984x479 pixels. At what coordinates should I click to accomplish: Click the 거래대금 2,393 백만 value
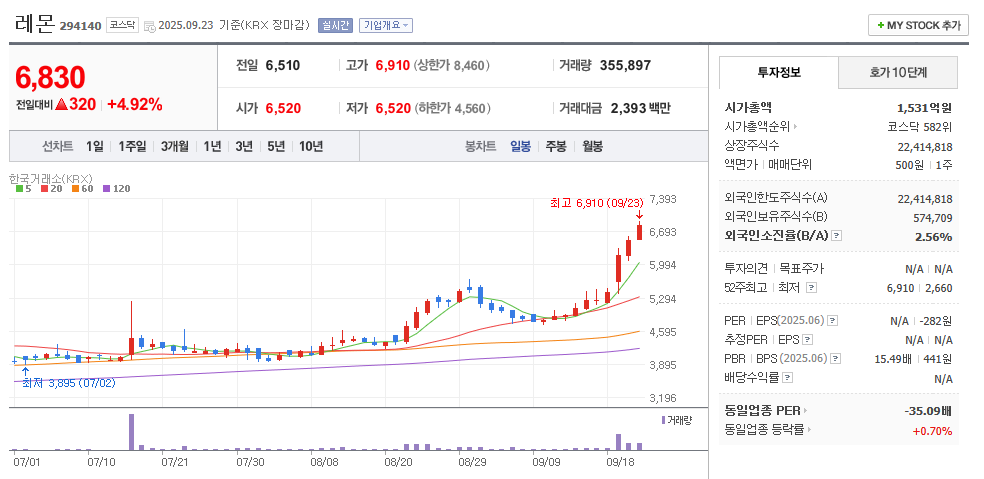[x=640, y=108]
